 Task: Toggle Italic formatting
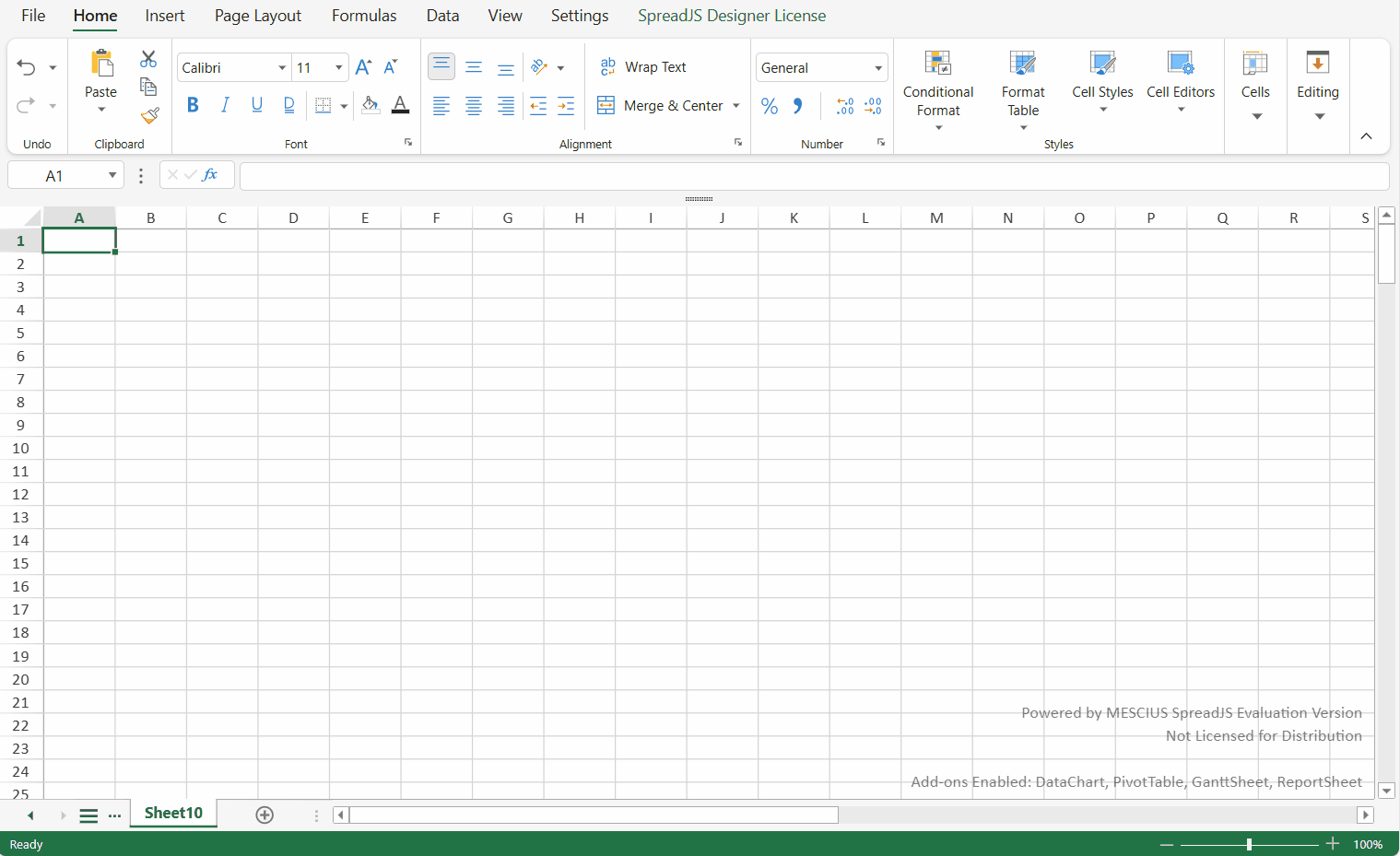tap(225, 105)
